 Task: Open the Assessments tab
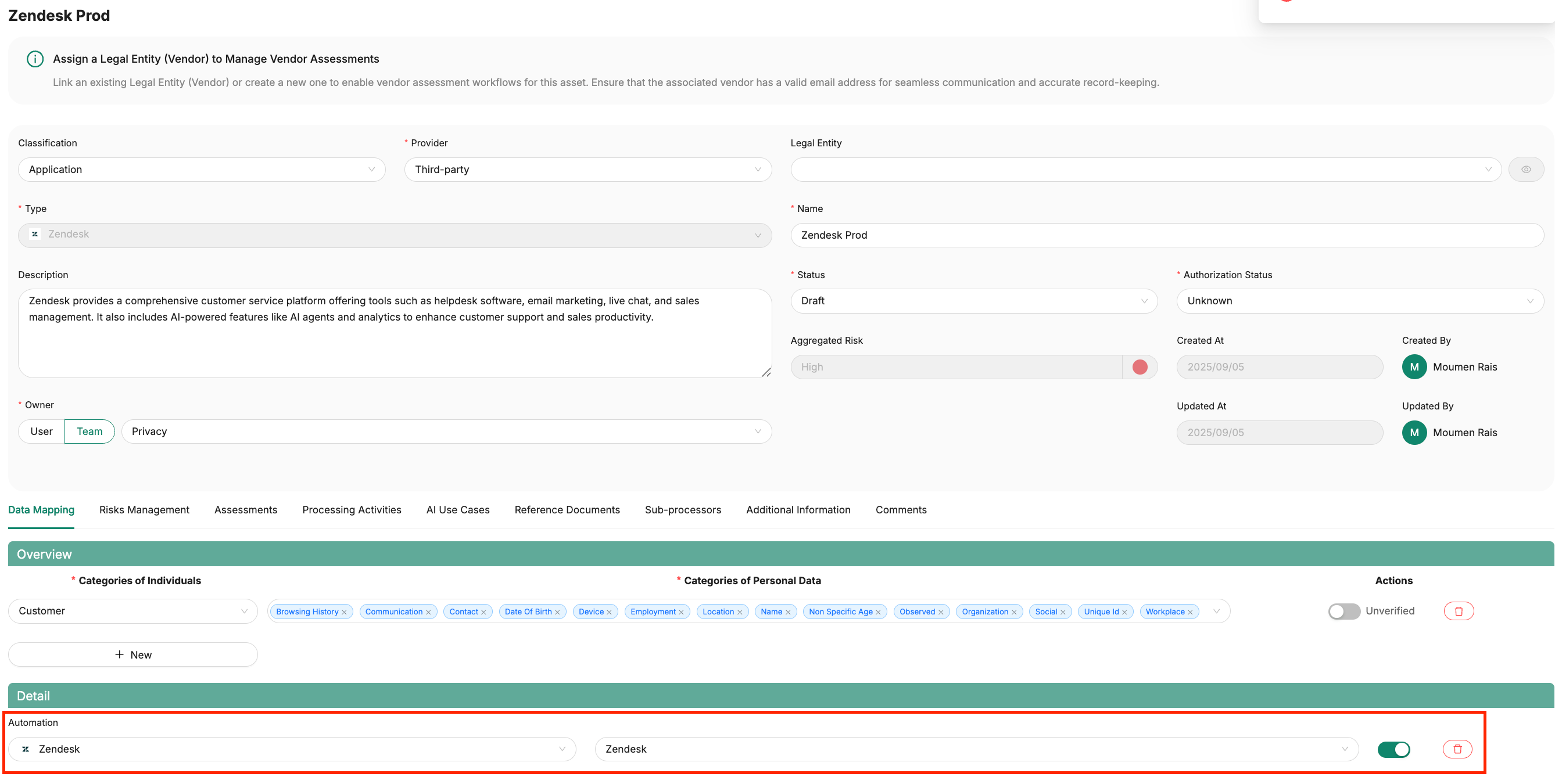[246, 510]
